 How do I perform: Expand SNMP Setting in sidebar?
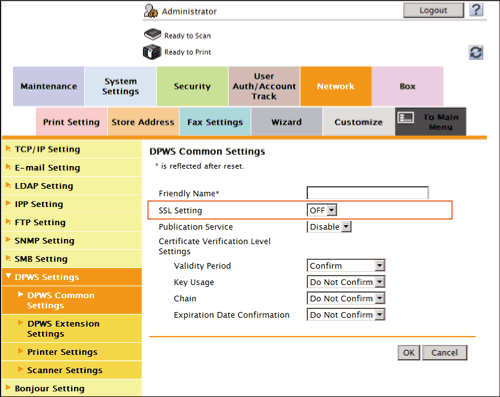click(x=72, y=241)
